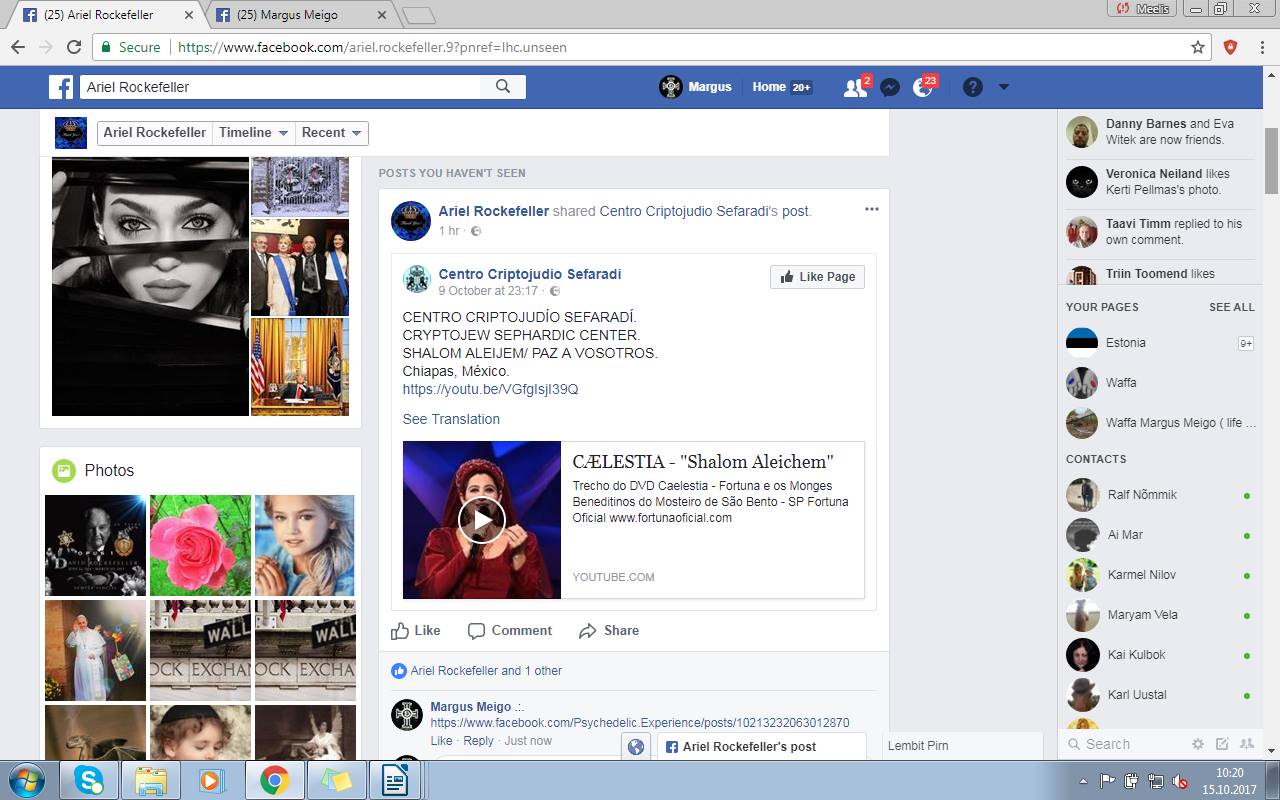Reload the page in Chrome
The image size is (1280, 800).
point(73,47)
